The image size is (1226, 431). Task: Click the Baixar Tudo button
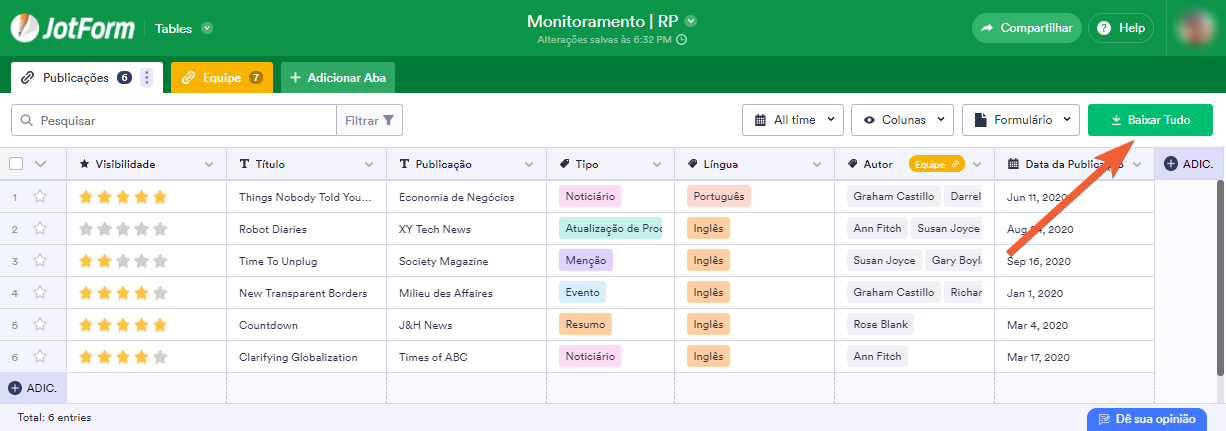[1150, 120]
